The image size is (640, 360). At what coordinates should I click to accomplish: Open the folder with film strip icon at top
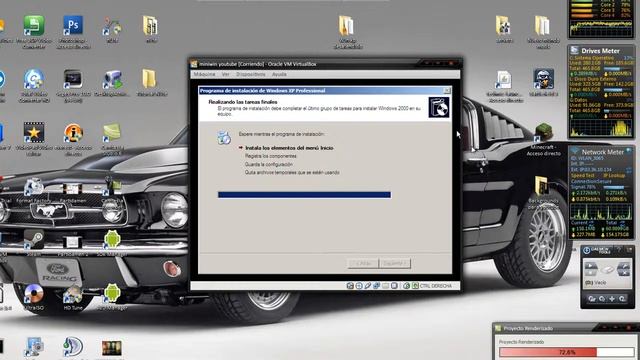[151, 25]
